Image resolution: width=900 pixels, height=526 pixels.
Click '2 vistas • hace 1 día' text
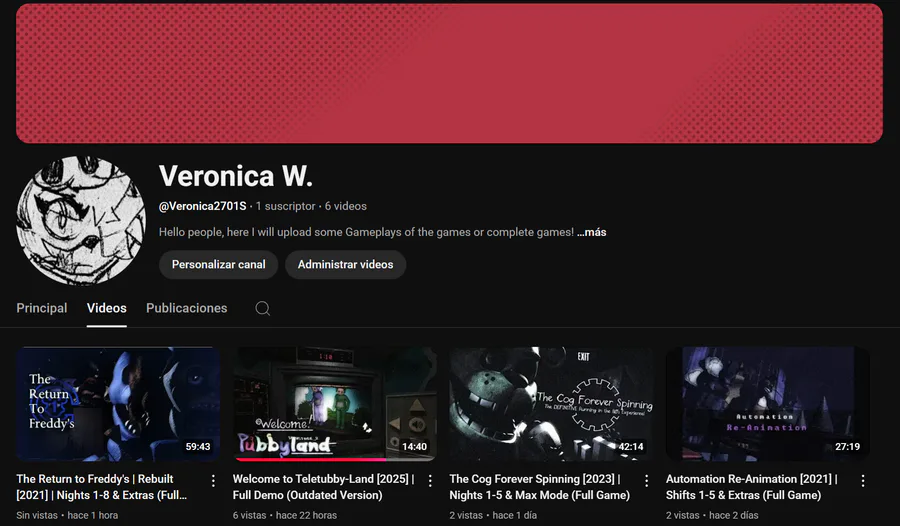493,516
